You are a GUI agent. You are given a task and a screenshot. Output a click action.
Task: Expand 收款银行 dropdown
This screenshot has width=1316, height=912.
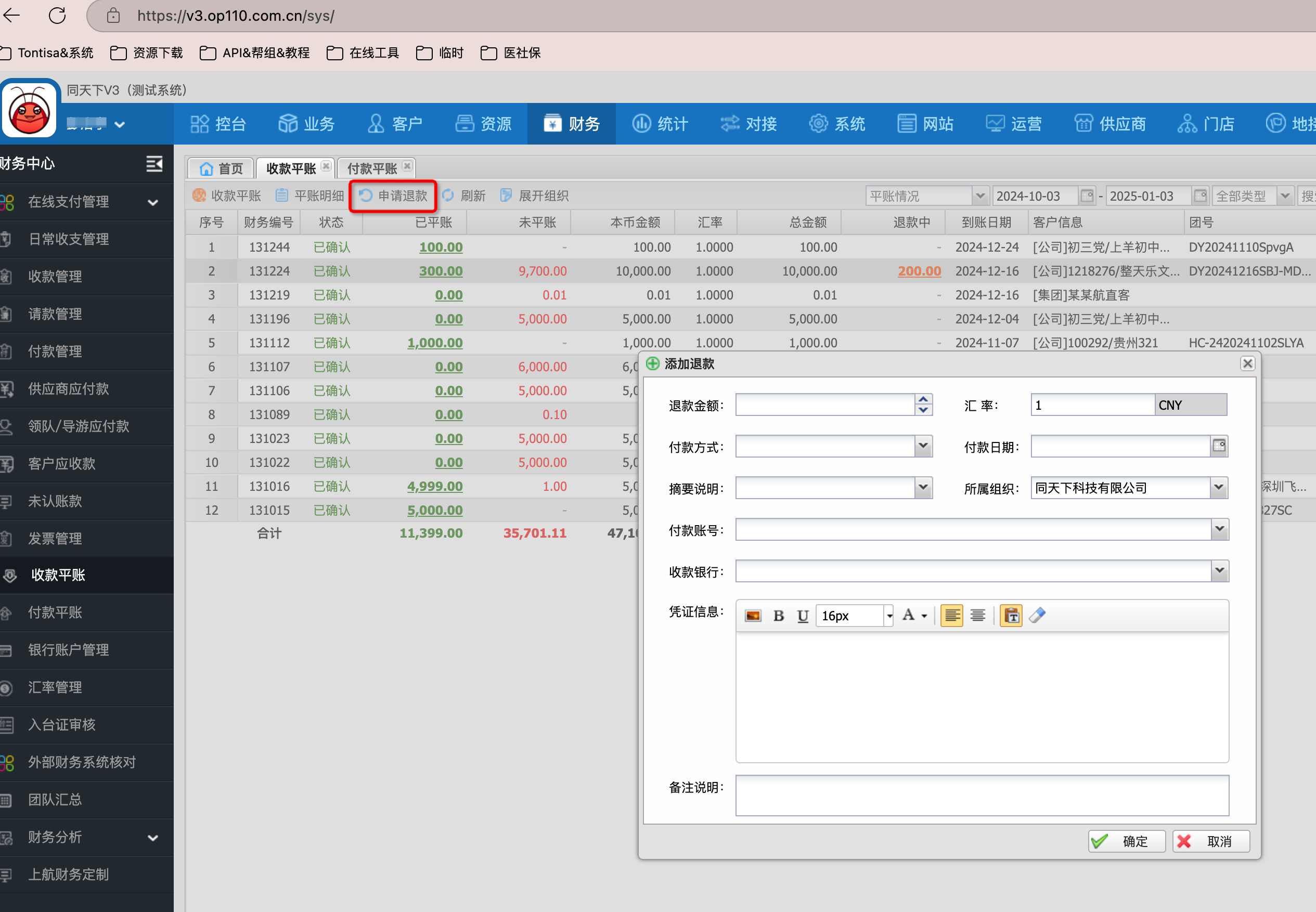[x=1219, y=571]
